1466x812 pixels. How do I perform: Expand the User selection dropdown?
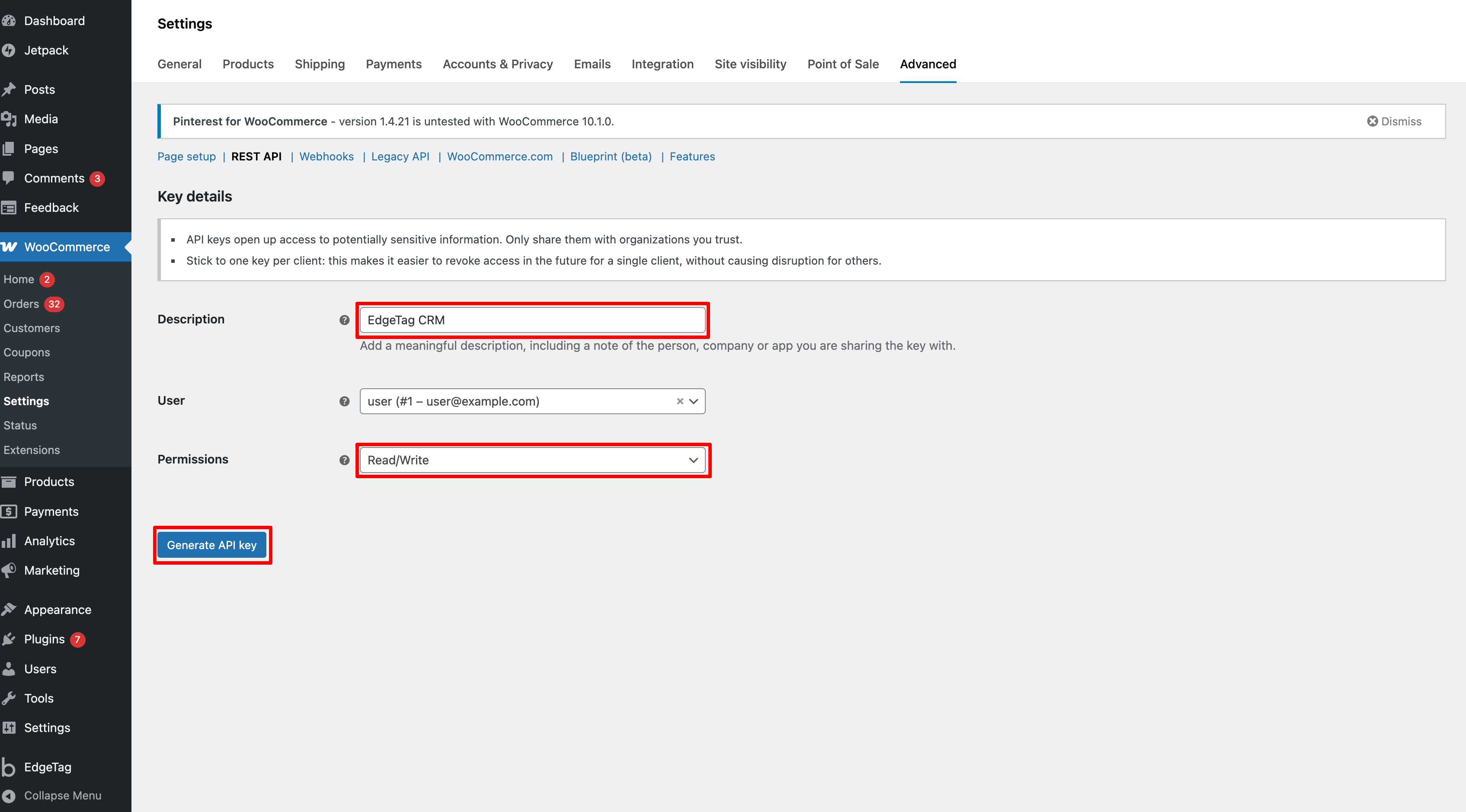pos(694,401)
